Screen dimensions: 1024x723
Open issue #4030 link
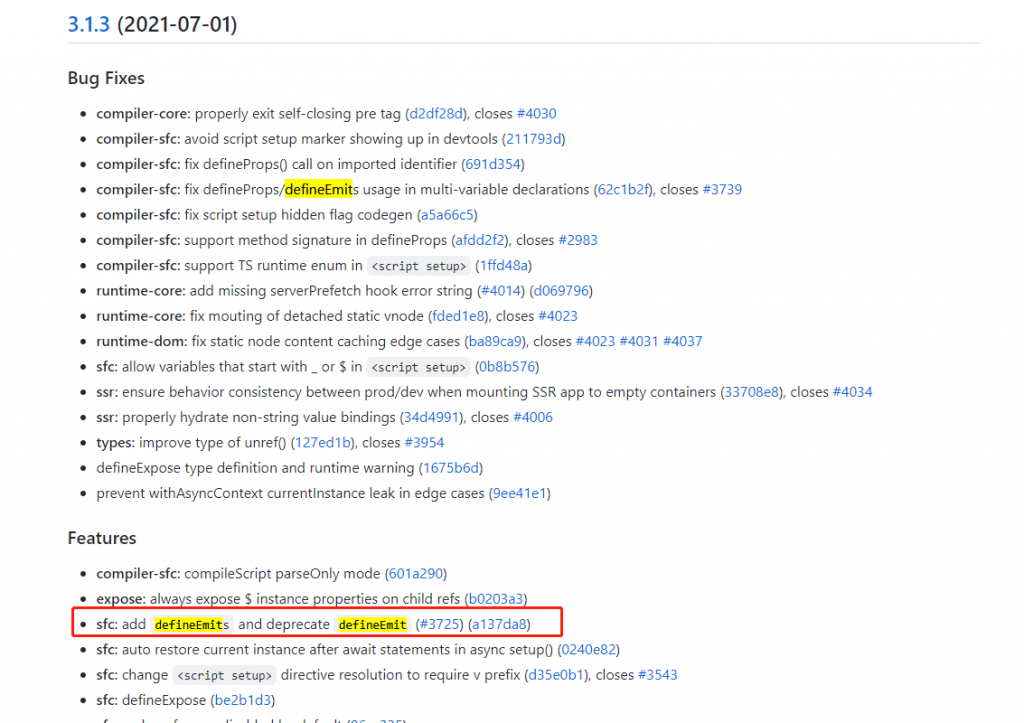[535, 114]
